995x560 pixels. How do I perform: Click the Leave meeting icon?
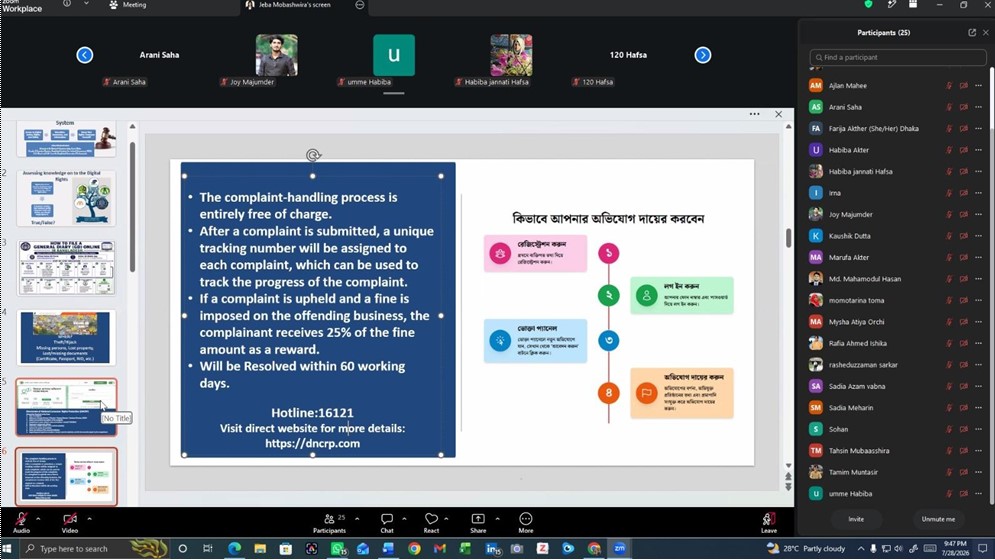768,523
